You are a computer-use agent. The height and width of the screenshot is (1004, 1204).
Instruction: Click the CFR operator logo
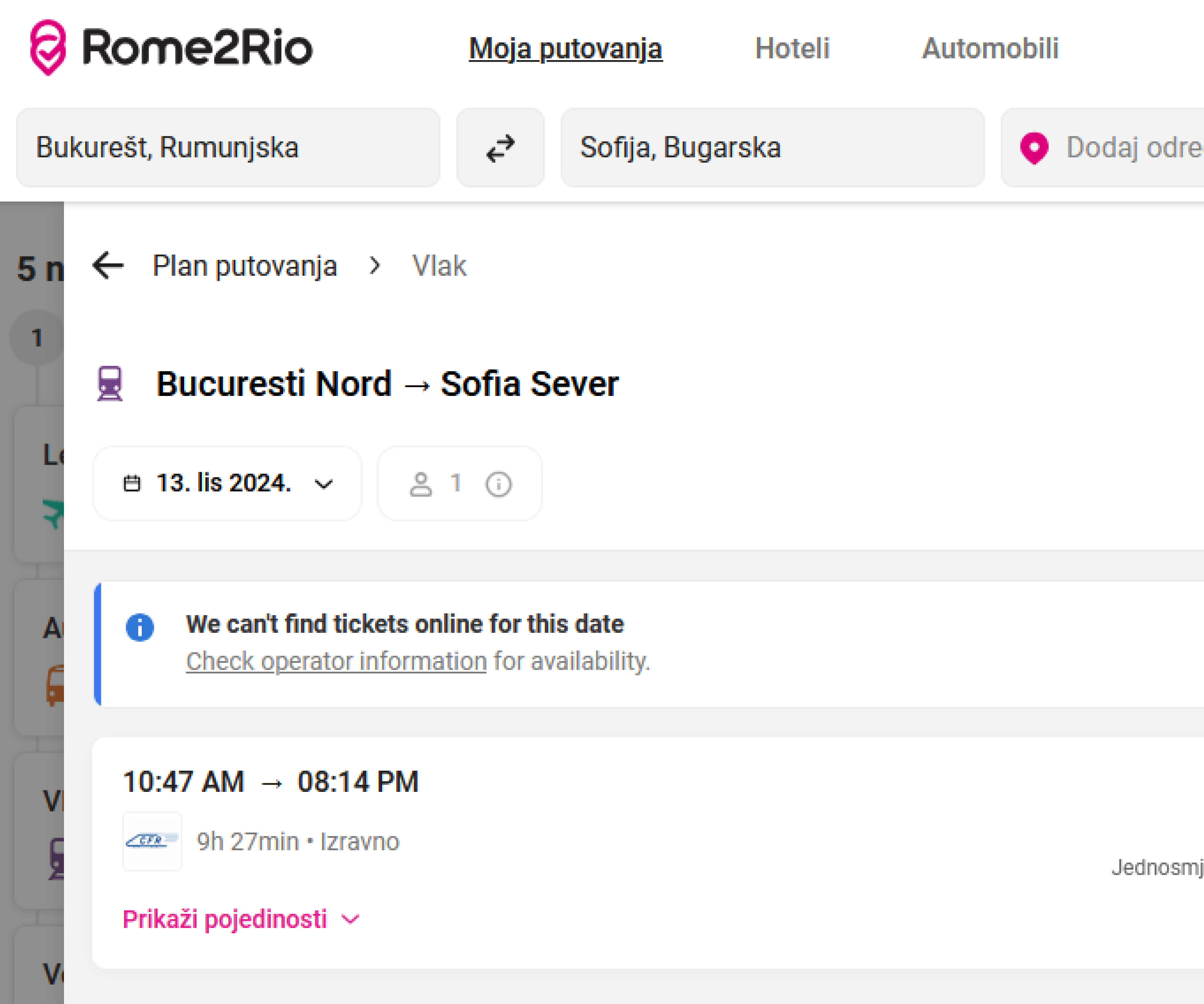152,841
